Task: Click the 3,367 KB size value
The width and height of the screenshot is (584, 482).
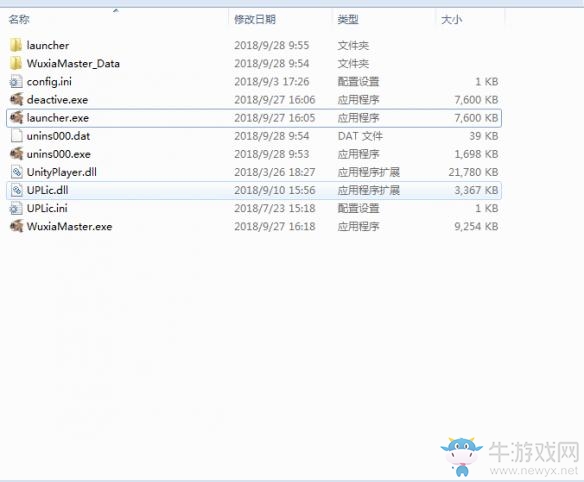Action: pyautogui.click(x=476, y=190)
